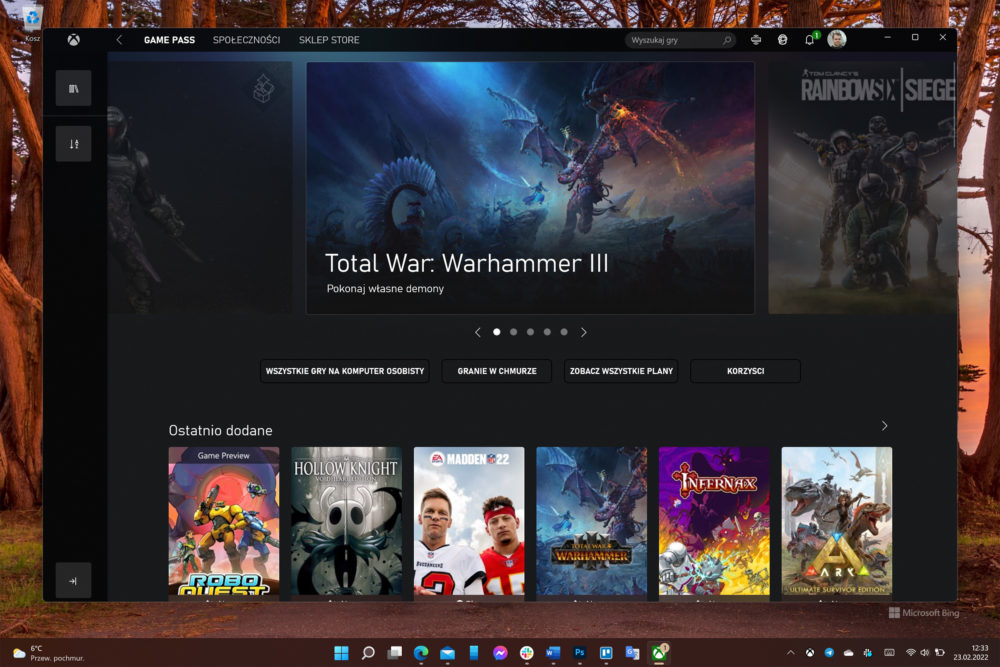Click the magnifier icon in the game search box
Image resolution: width=1000 pixels, height=667 pixels.
pyautogui.click(x=726, y=40)
